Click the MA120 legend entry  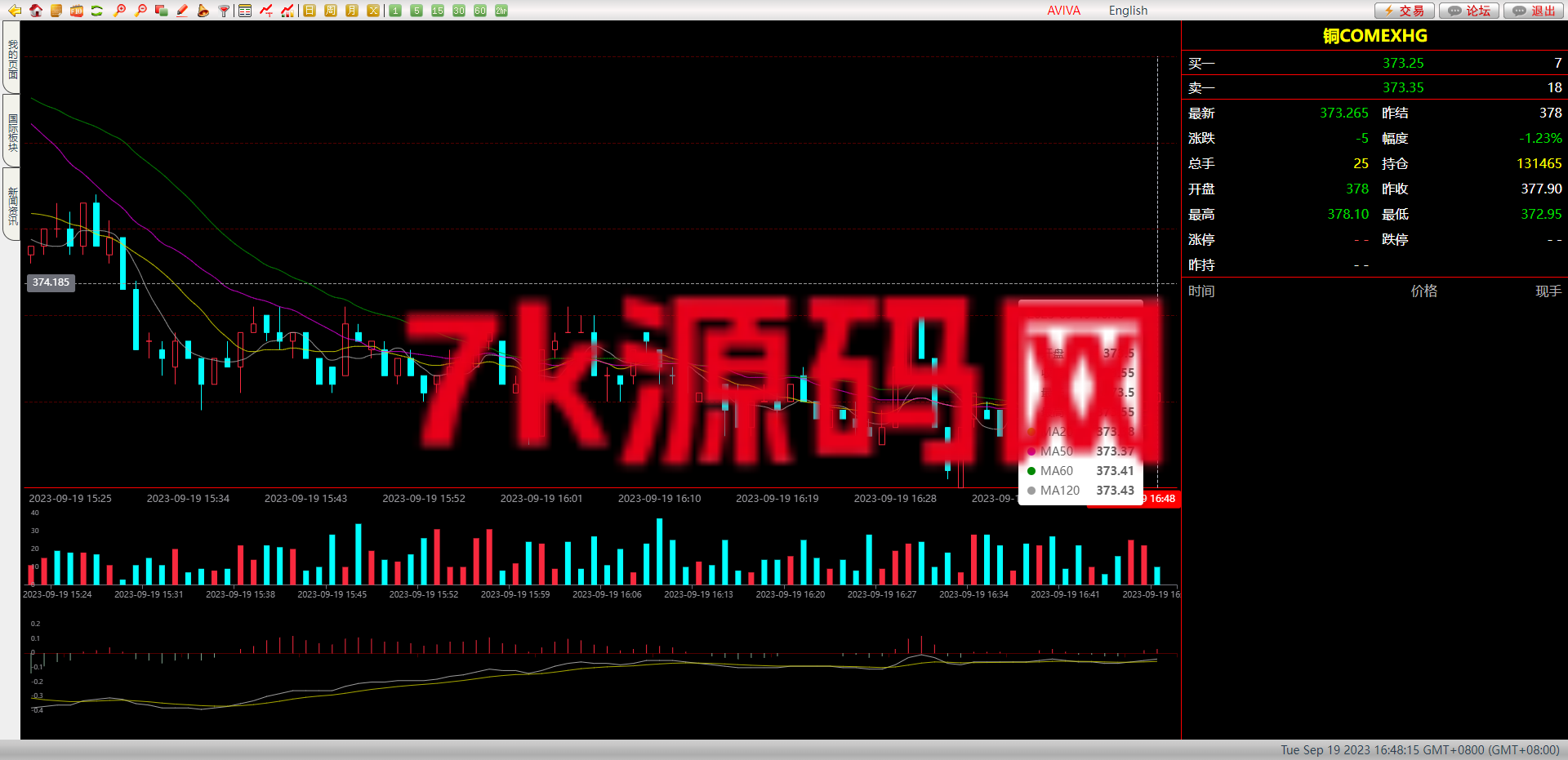(1080, 491)
